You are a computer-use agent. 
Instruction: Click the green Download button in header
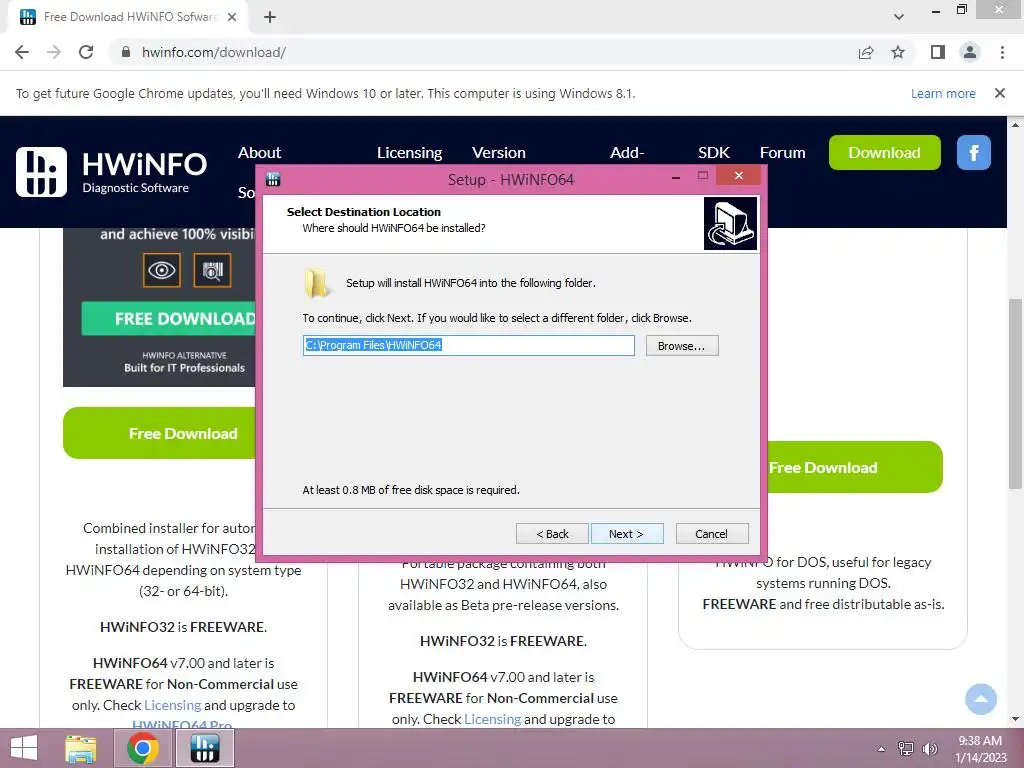point(885,152)
